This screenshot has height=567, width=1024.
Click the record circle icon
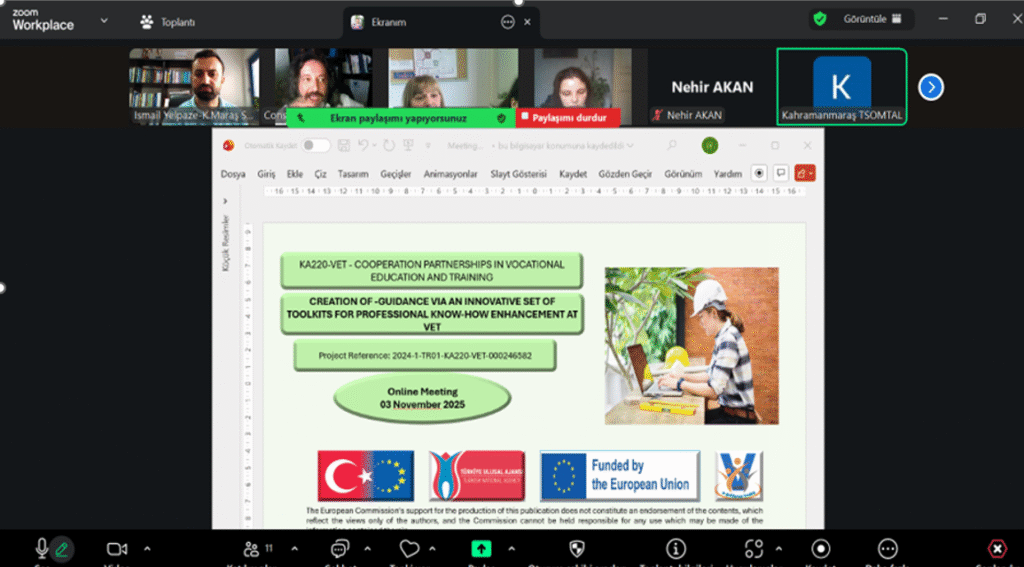[820, 549]
